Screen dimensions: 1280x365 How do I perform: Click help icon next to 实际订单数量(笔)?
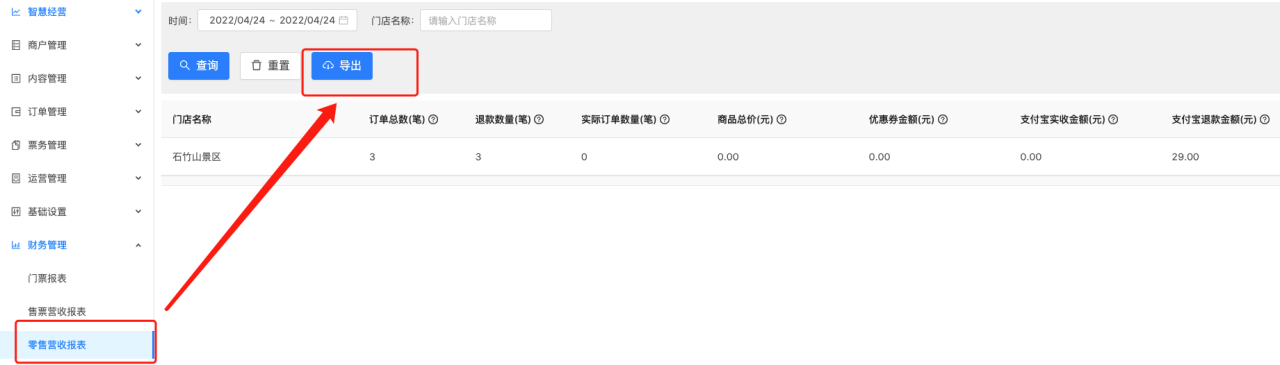[664, 119]
